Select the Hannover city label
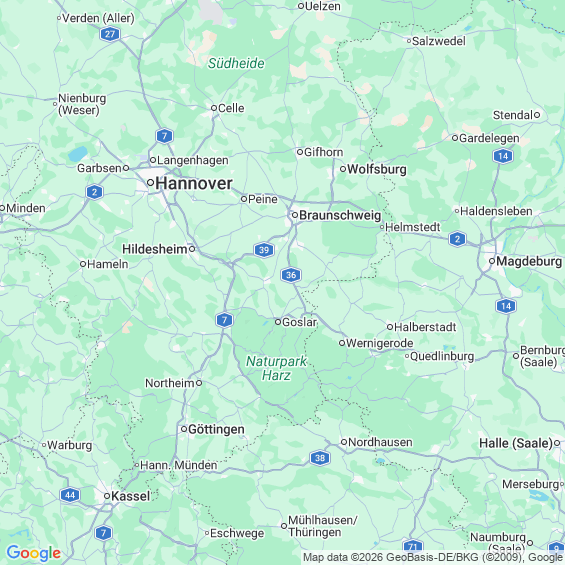Screen dimensions: 565x565 point(194,183)
